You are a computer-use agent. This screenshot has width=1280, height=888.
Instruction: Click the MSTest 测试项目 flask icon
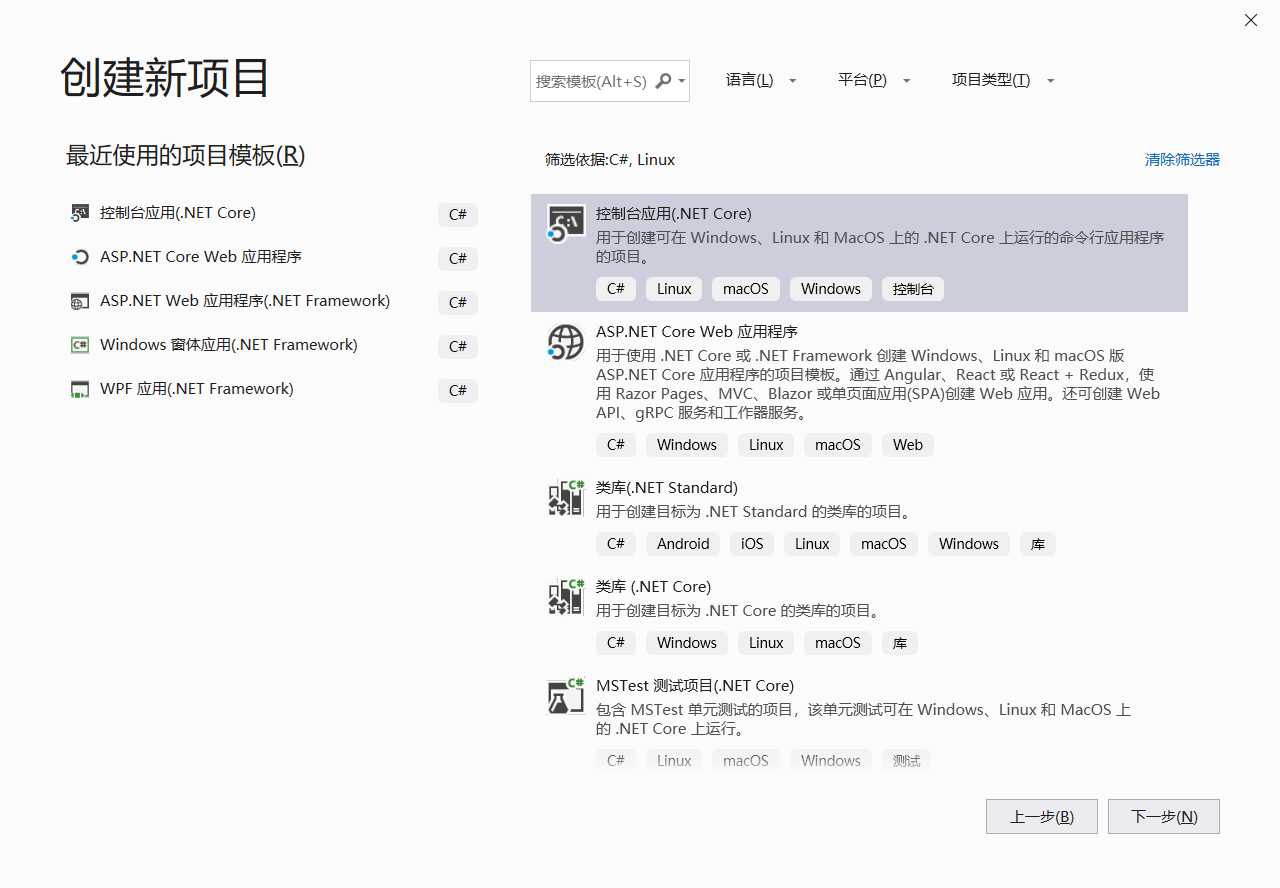566,696
